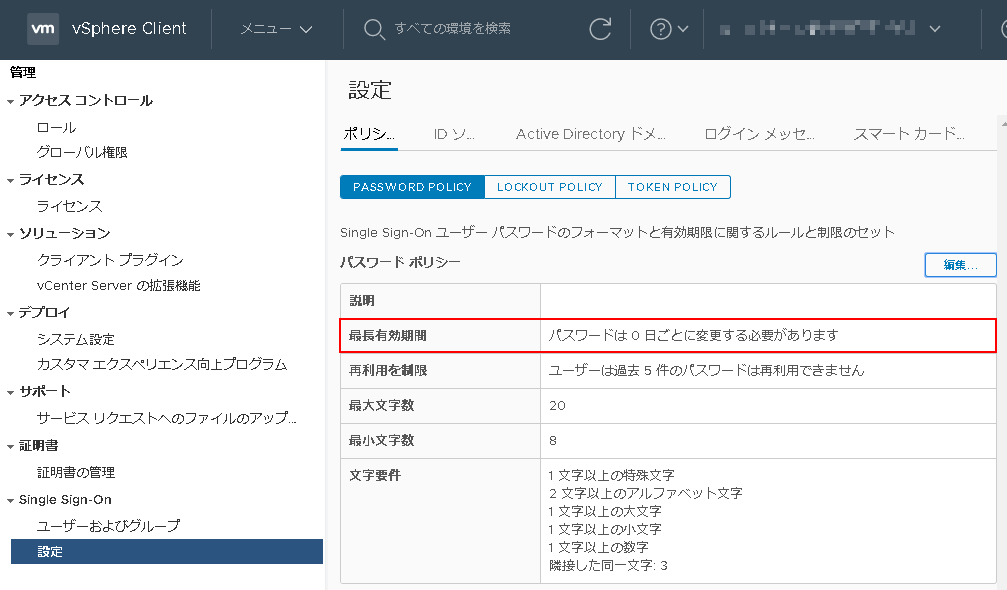Click the search magnifier icon
The height and width of the screenshot is (590, 1007).
point(374,29)
